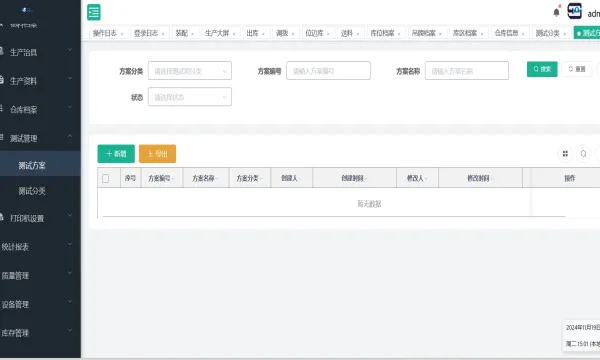The image size is (600, 360).
Task: Expand the 统计报表 sidebar menu
Action: (x=40, y=247)
